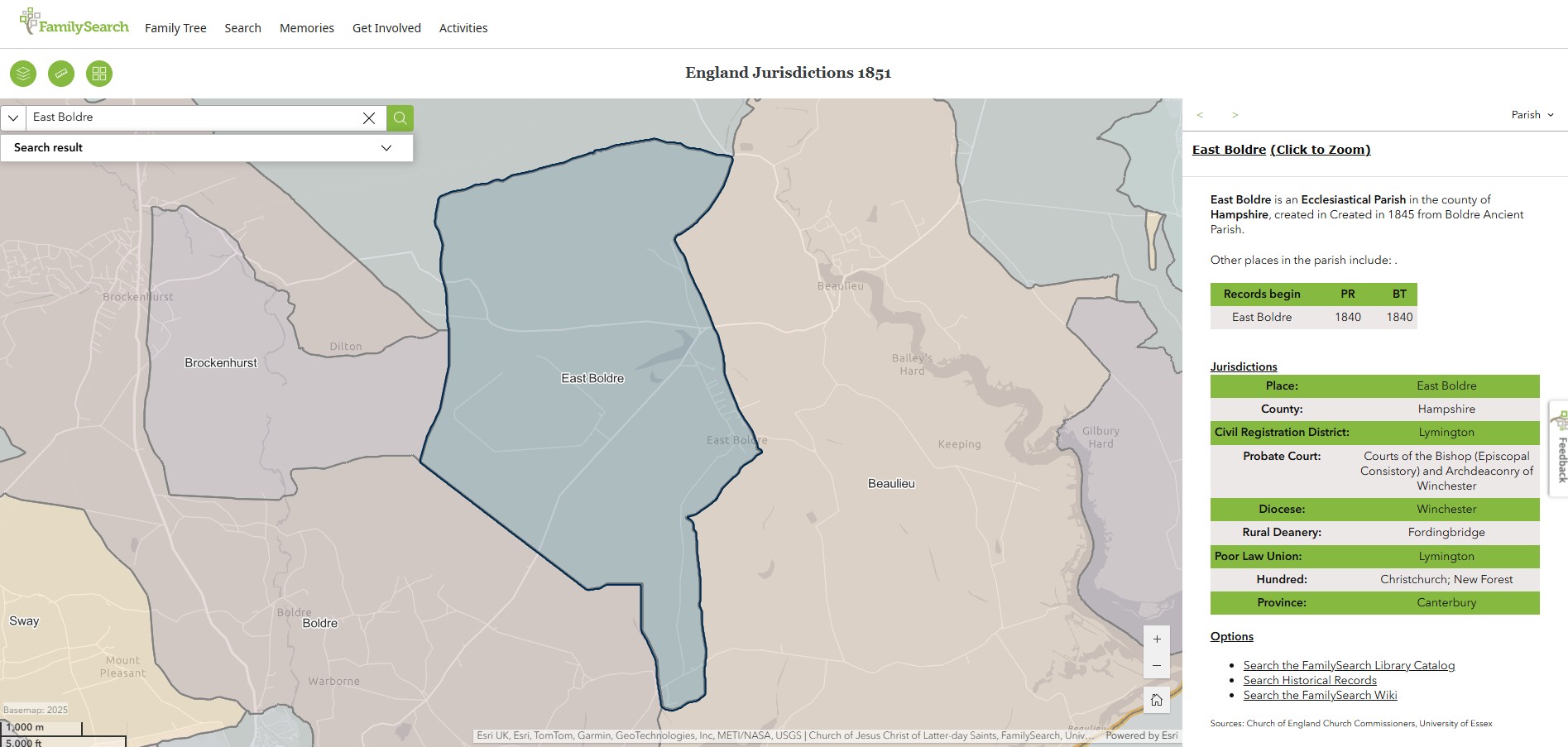Open the map layers list button
Screen dimensions: 1568x747
(x=23, y=74)
